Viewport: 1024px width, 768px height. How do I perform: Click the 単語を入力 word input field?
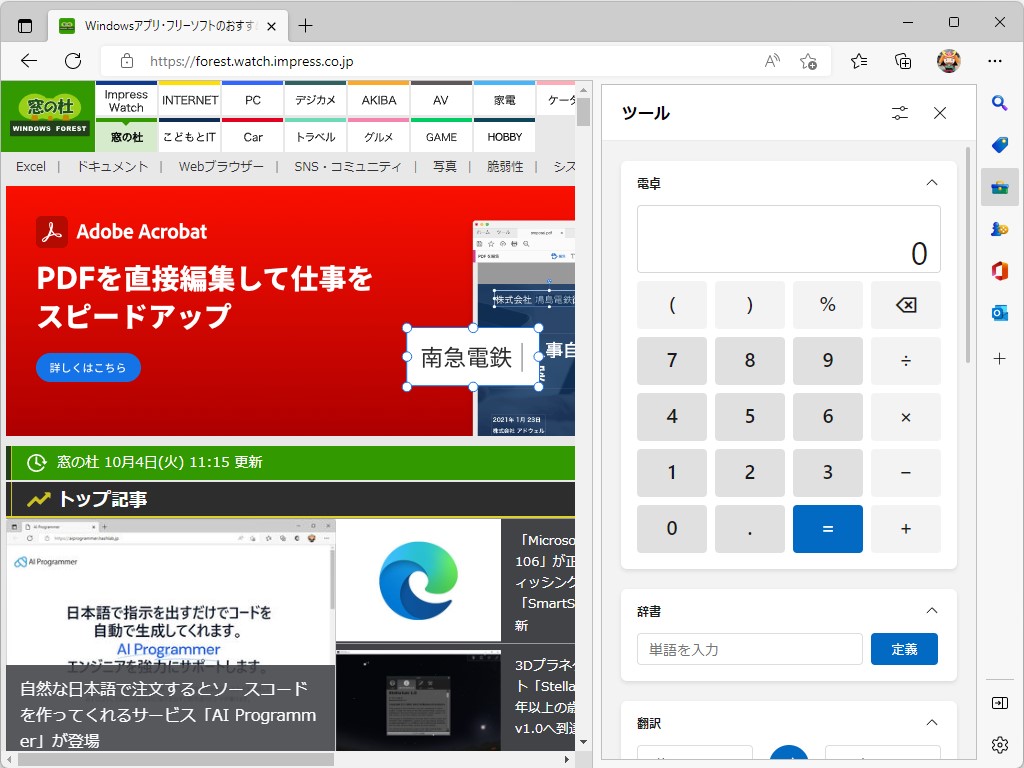(x=749, y=649)
